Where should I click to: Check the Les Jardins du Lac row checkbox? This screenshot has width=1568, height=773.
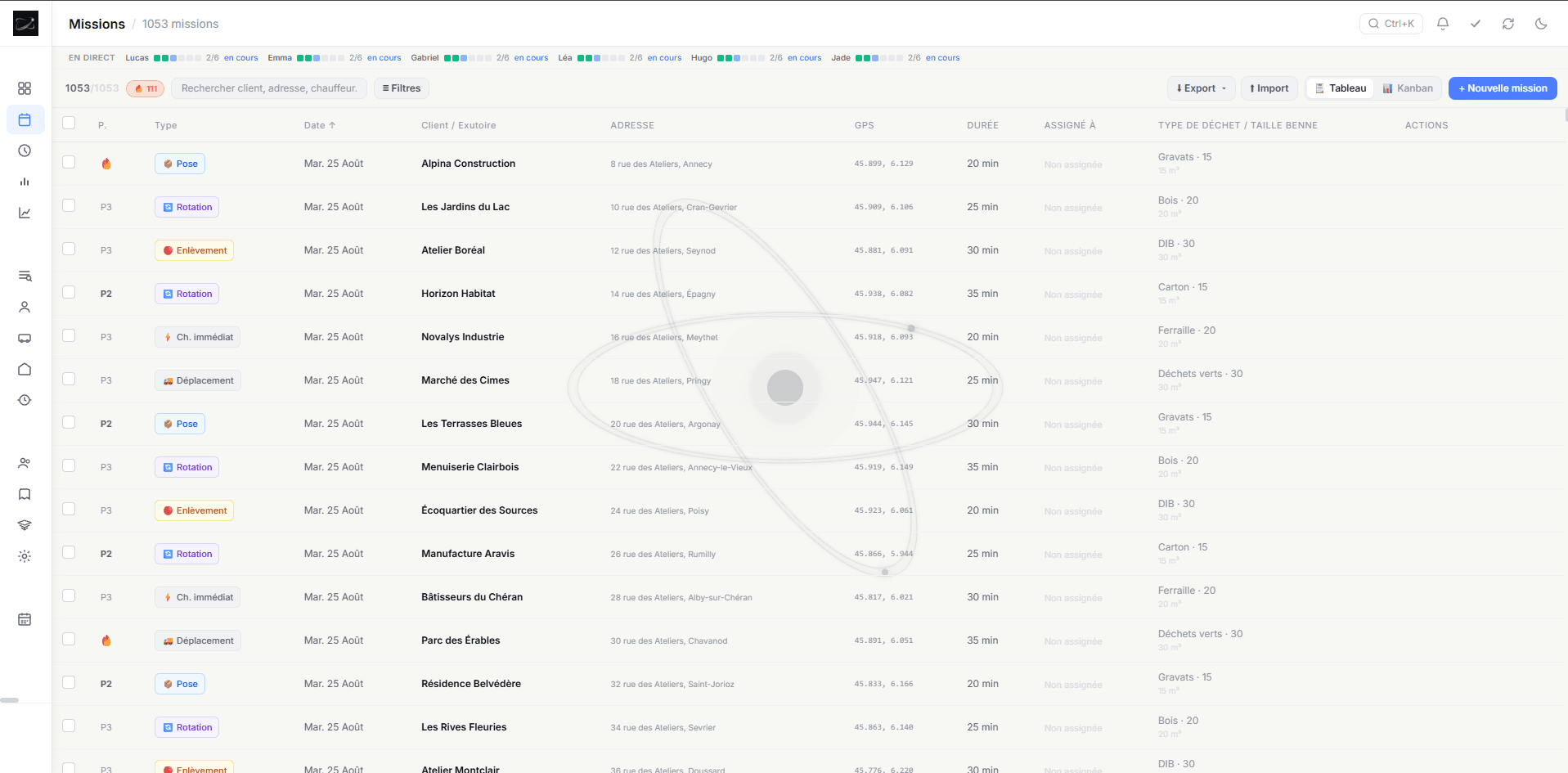pyautogui.click(x=69, y=205)
